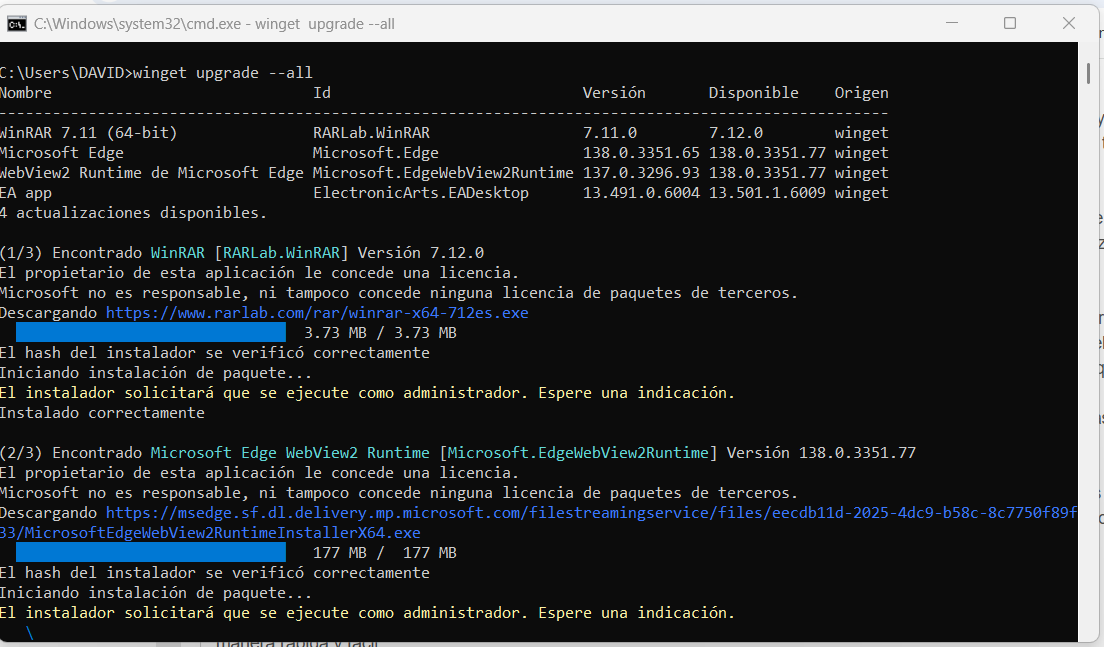Click the 'Microsoft.Edge' Id cell
Screen dimensions: 1104x647
pos(376,153)
